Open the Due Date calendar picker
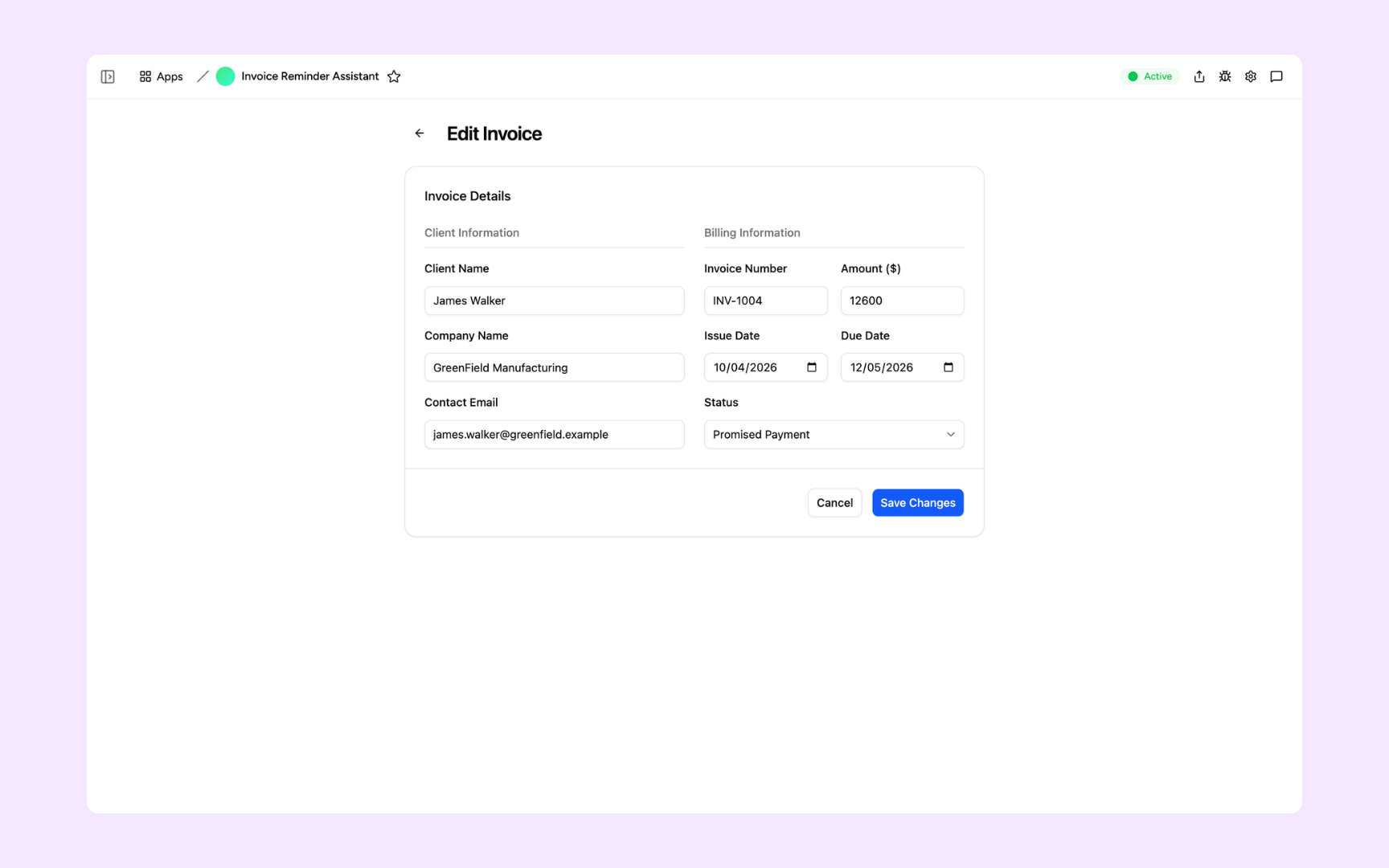Viewport: 1389px width, 868px height. tap(949, 367)
